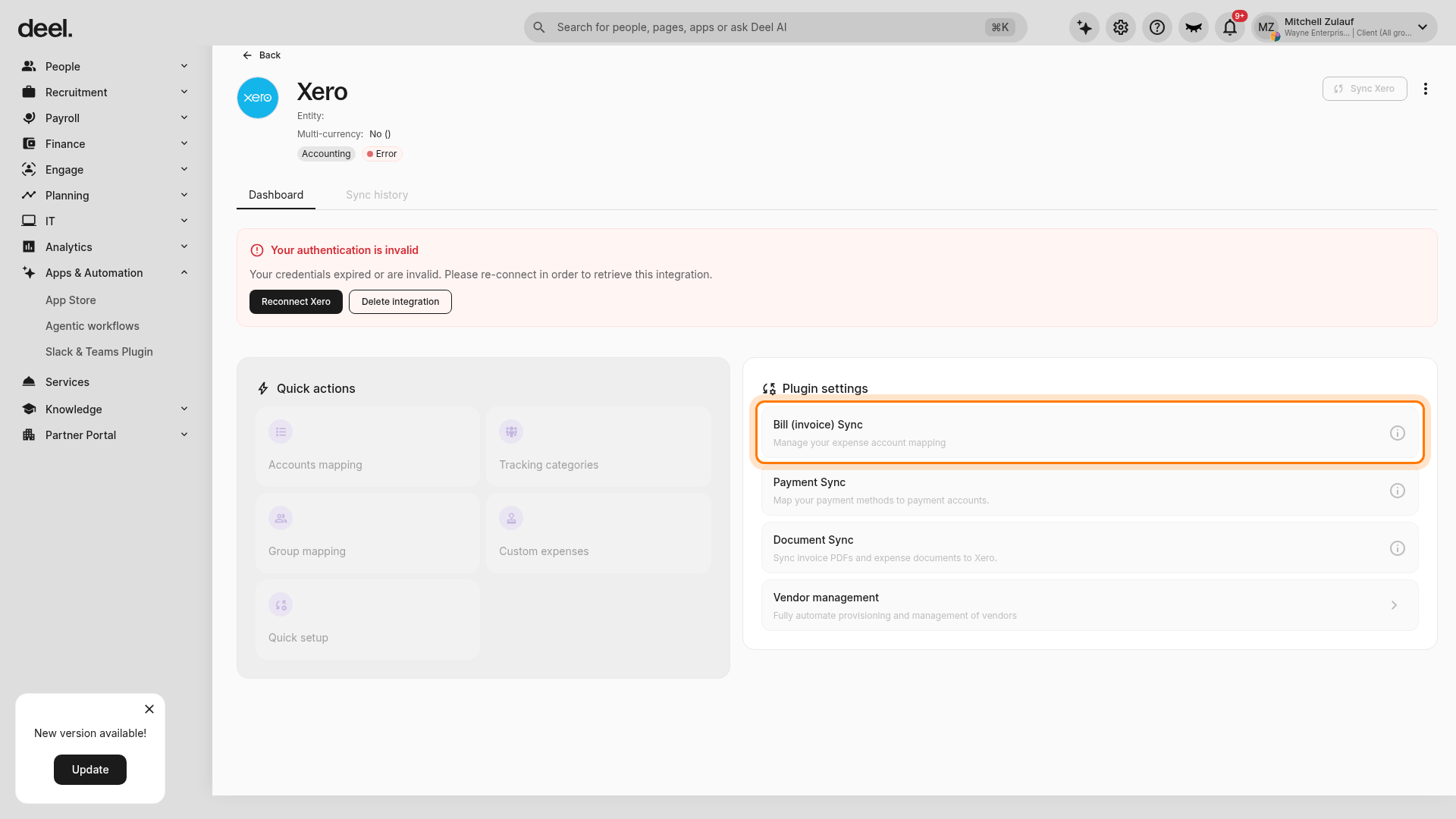This screenshot has height=819, width=1456.
Task: Open Tracking categories quick action
Action: coord(599,447)
